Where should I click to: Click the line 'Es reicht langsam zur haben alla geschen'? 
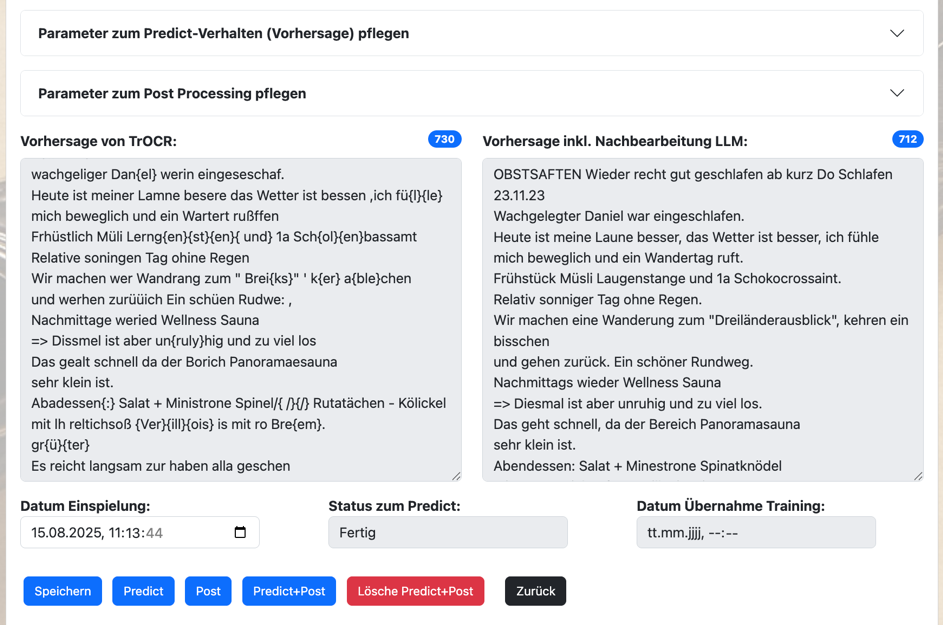click(x=161, y=466)
